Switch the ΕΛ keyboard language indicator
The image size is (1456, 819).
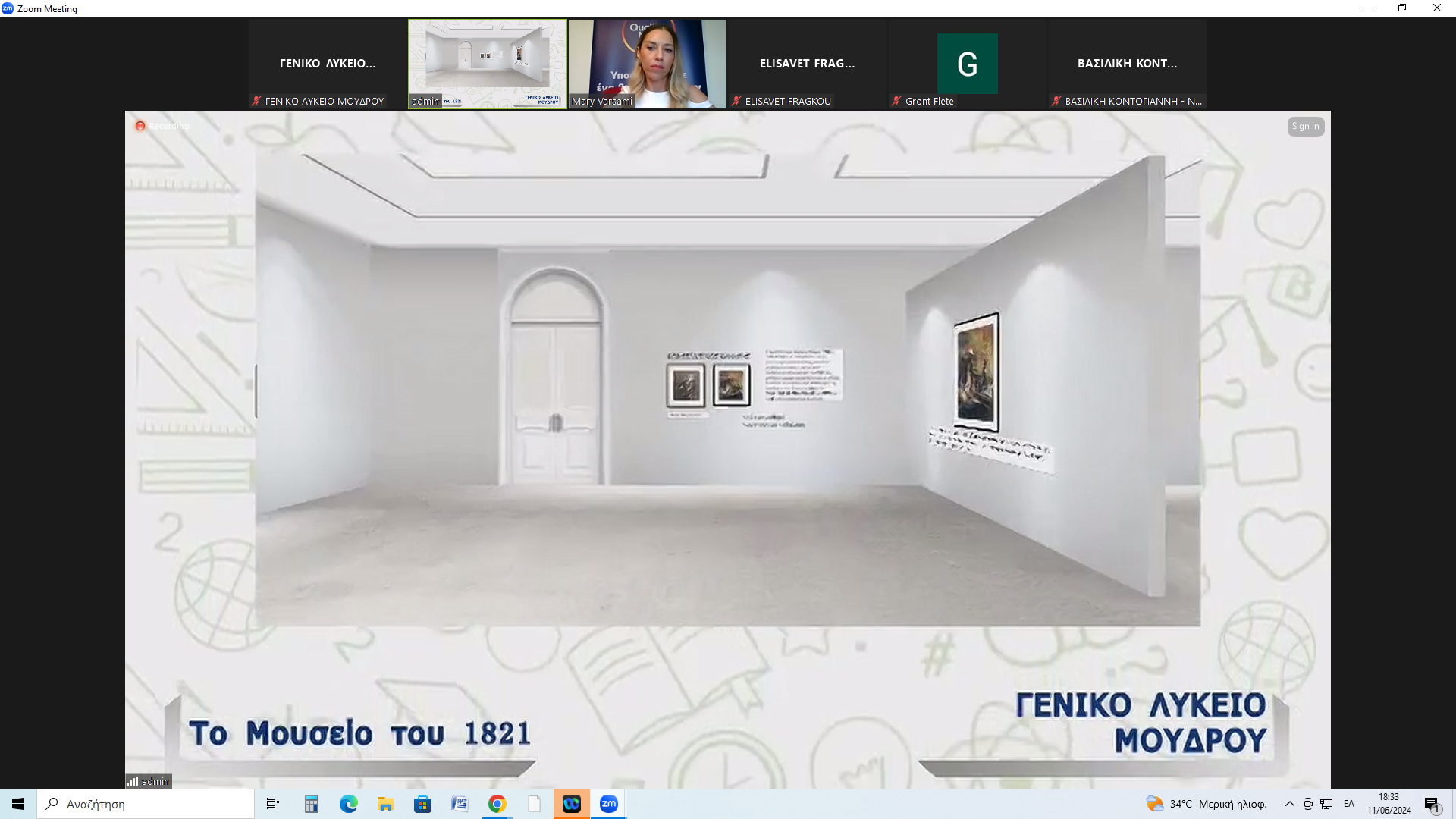point(1348,804)
